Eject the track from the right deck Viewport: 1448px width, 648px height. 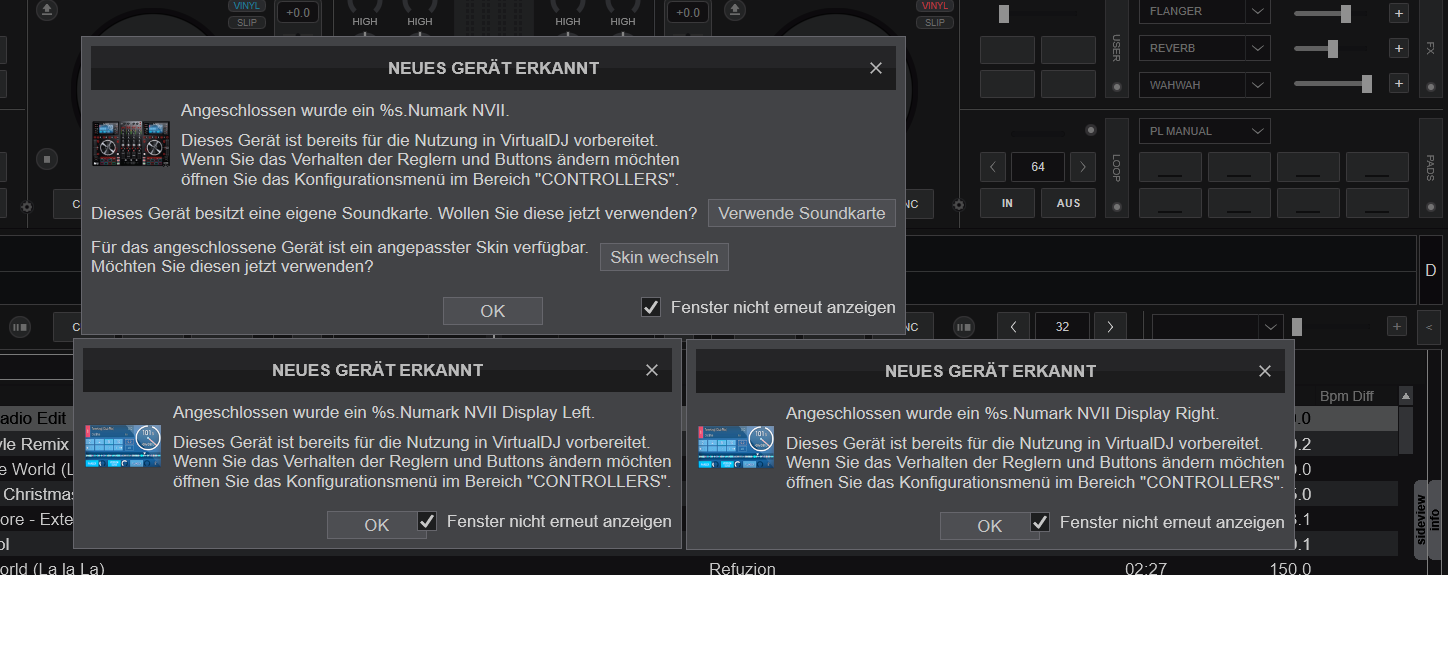pos(735,10)
